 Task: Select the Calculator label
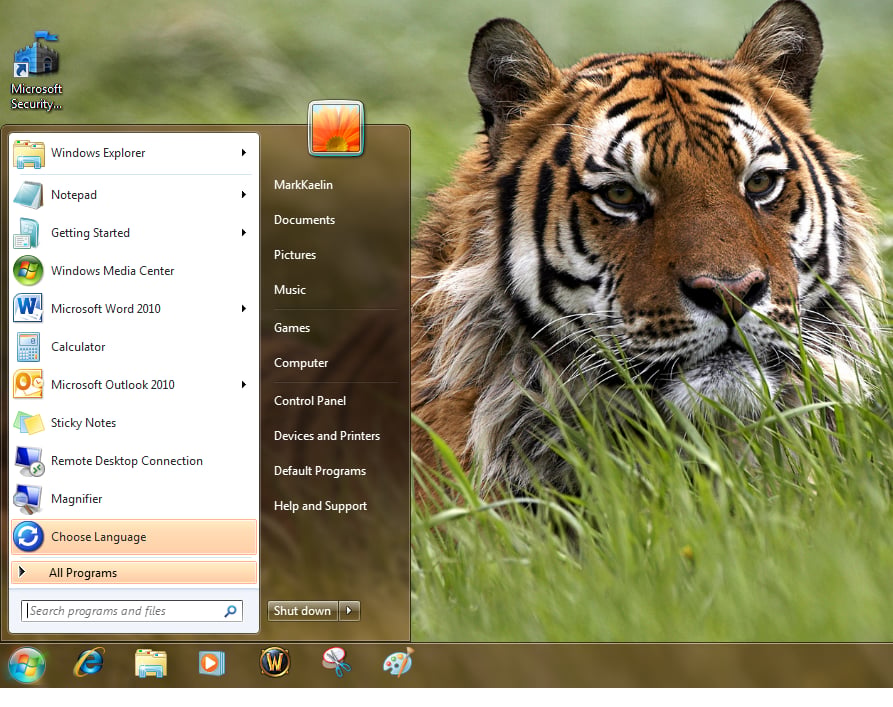[78, 347]
